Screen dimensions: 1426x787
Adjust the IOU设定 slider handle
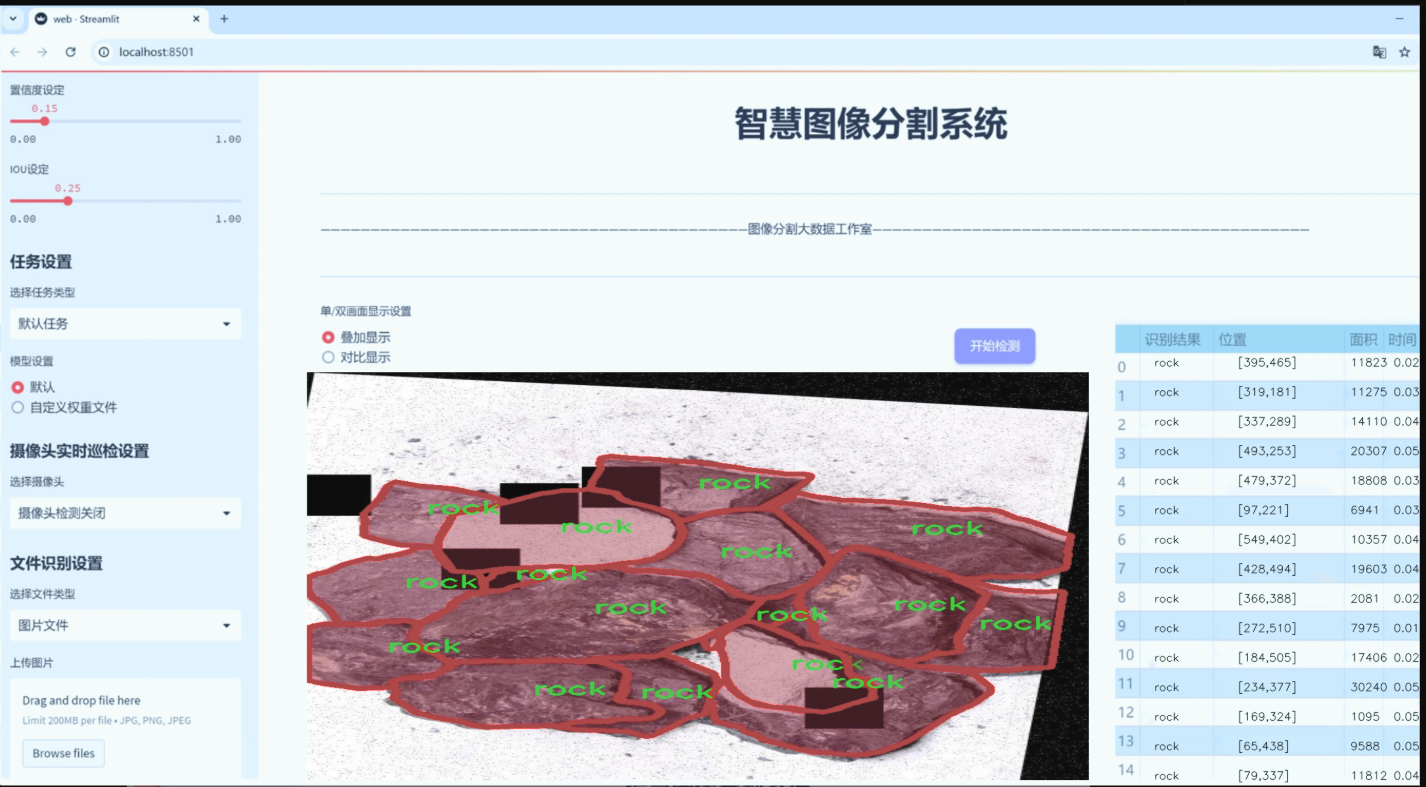(68, 200)
